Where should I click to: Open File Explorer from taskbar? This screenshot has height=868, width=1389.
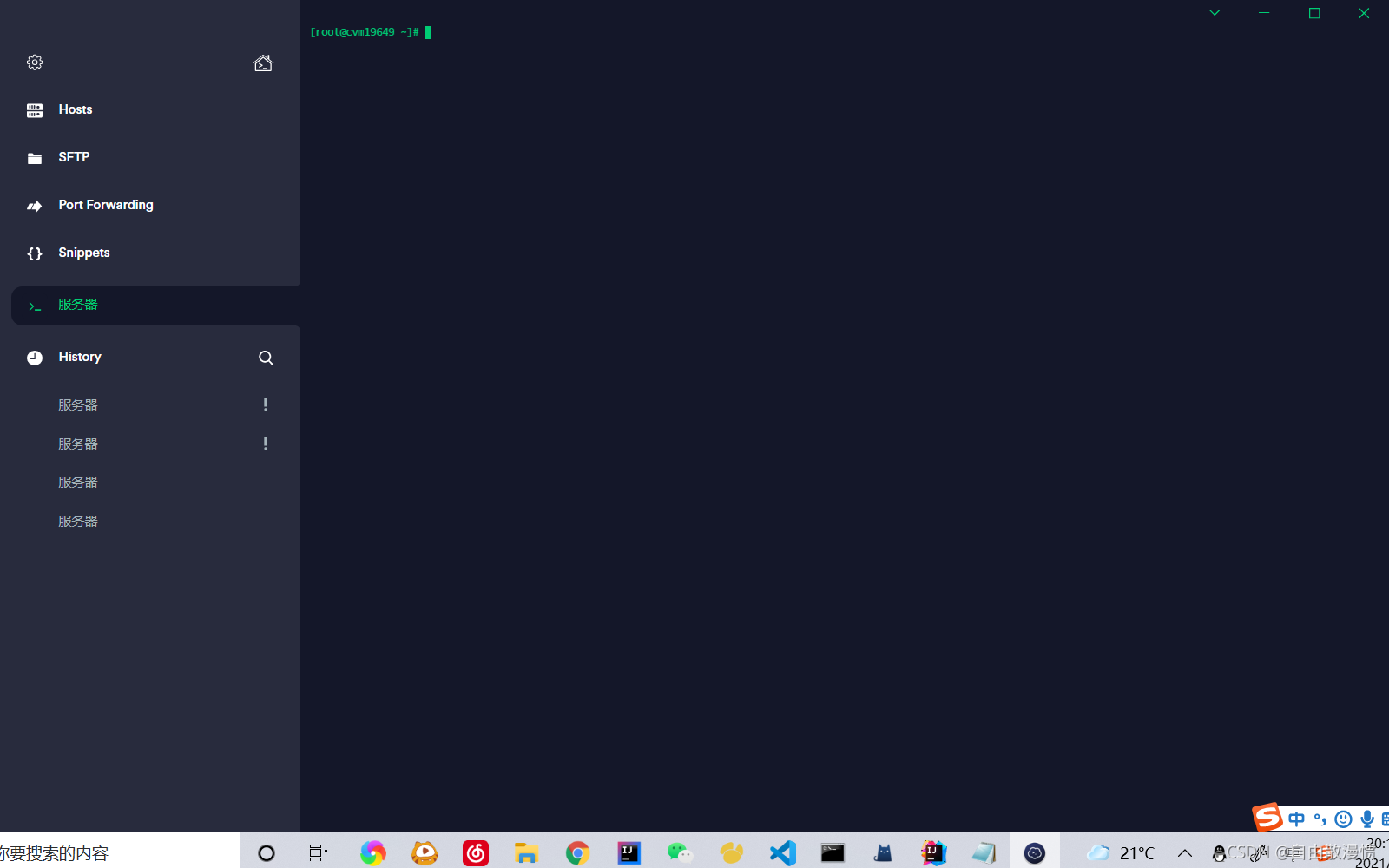[x=526, y=853]
